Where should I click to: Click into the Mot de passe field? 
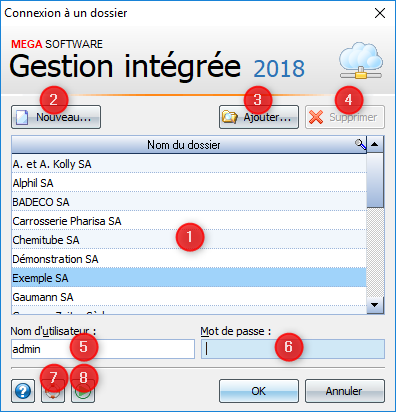[293, 349]
